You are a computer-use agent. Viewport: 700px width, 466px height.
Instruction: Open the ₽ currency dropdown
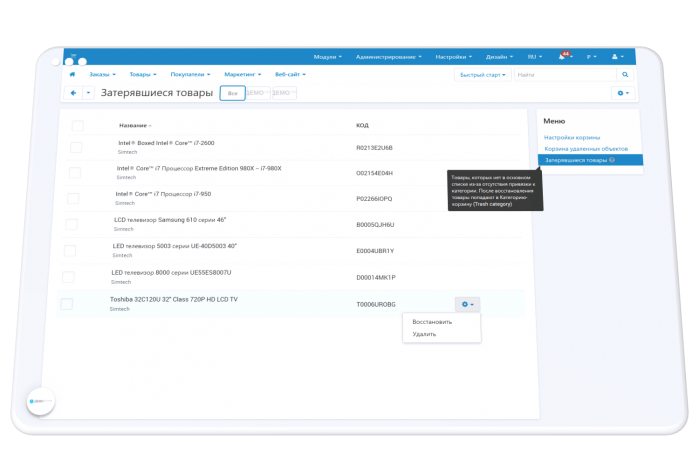coord(592,57)
